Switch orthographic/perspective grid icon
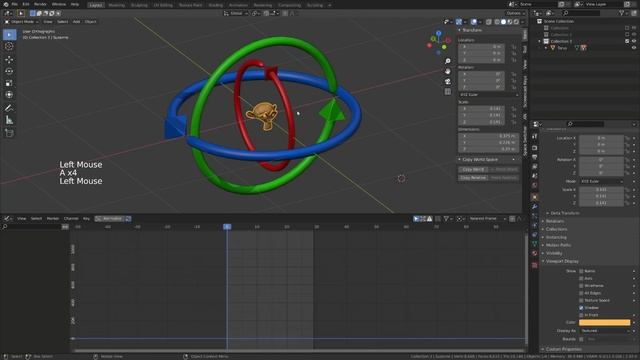The width and height of the screenshot is (640, 360). pyautogui.click(x=448, y=91)
